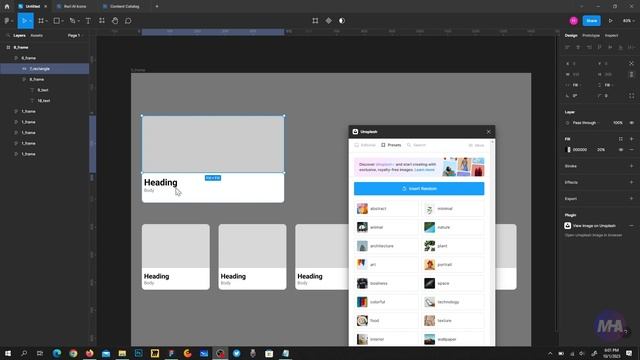Open the Page 1 pages dropdown
Screen dimensions: 640x360
[75, 36]
